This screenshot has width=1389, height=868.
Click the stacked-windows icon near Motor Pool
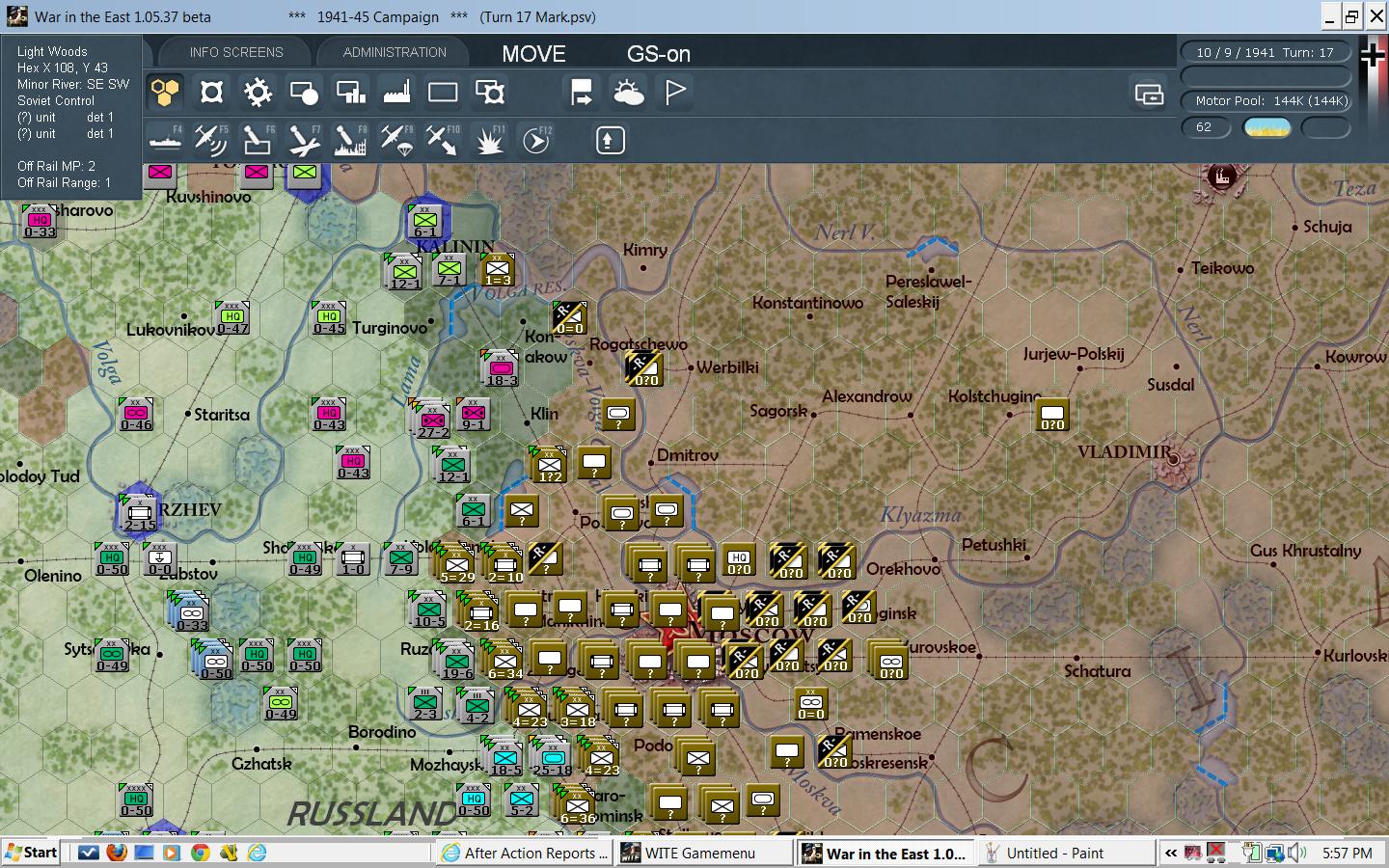1150,95
